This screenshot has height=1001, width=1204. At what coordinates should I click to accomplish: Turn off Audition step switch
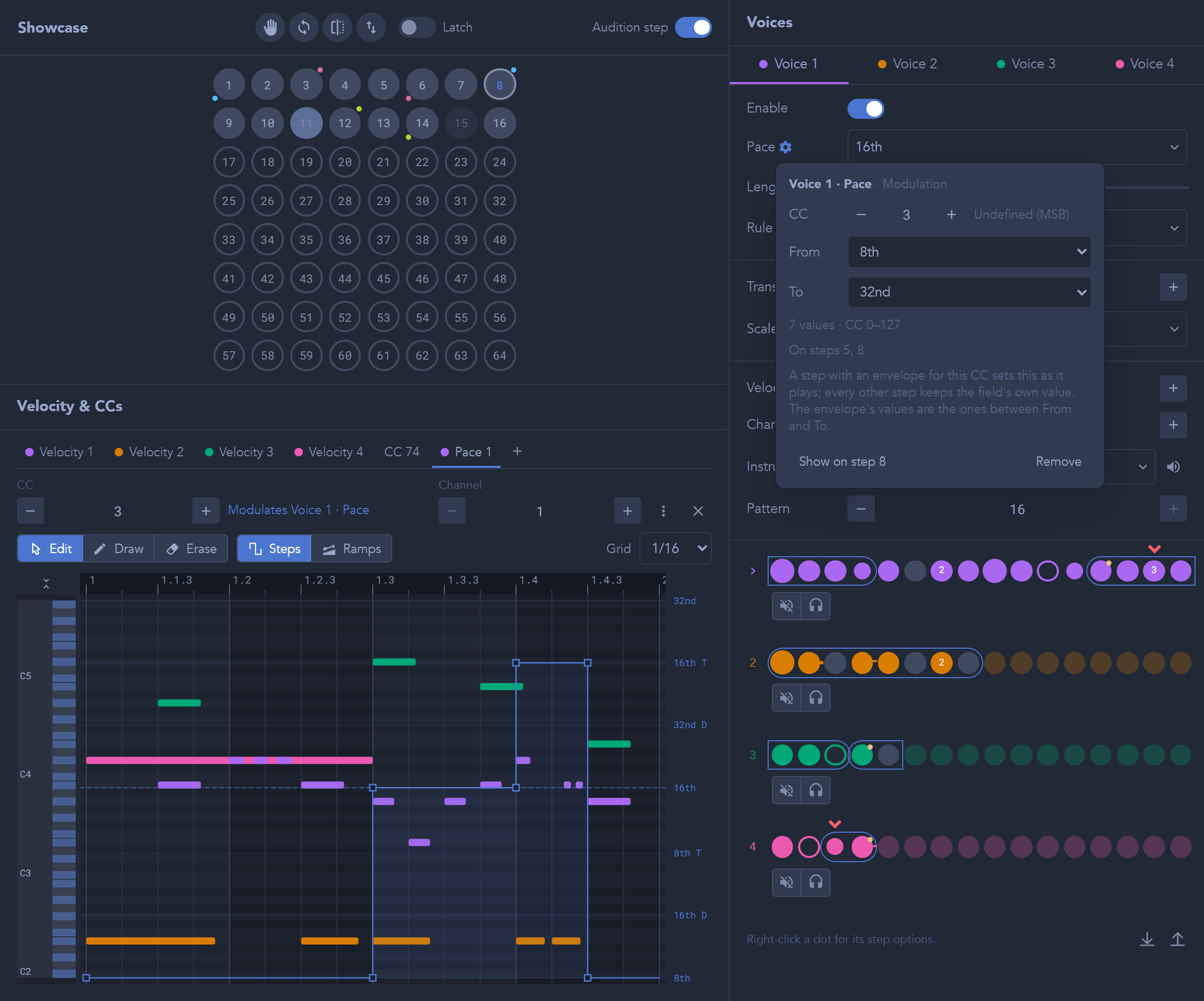pos(693,27)
